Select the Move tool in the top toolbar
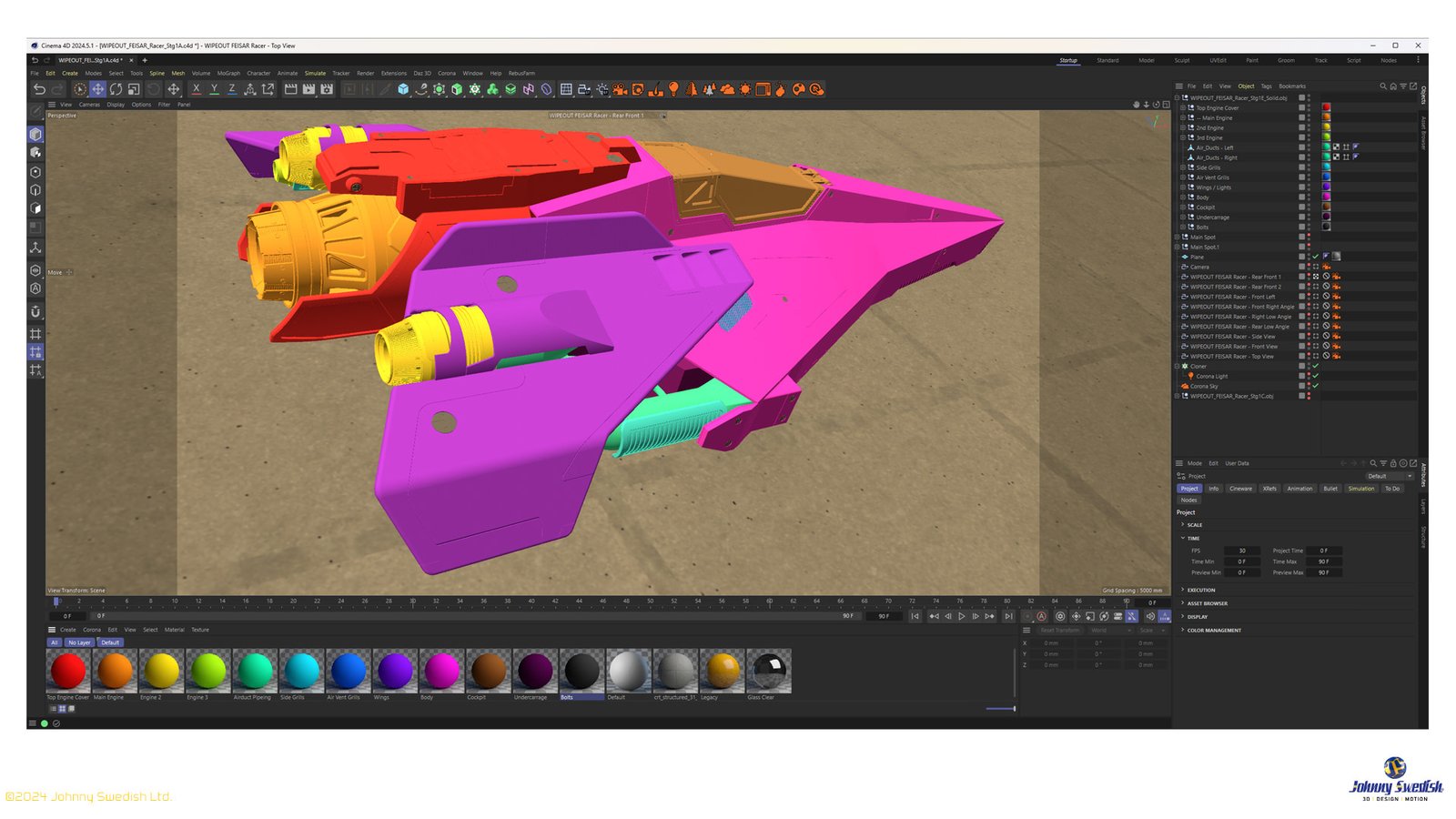Viewport: 1456px width, 819px height. click(x=97, y=89)
